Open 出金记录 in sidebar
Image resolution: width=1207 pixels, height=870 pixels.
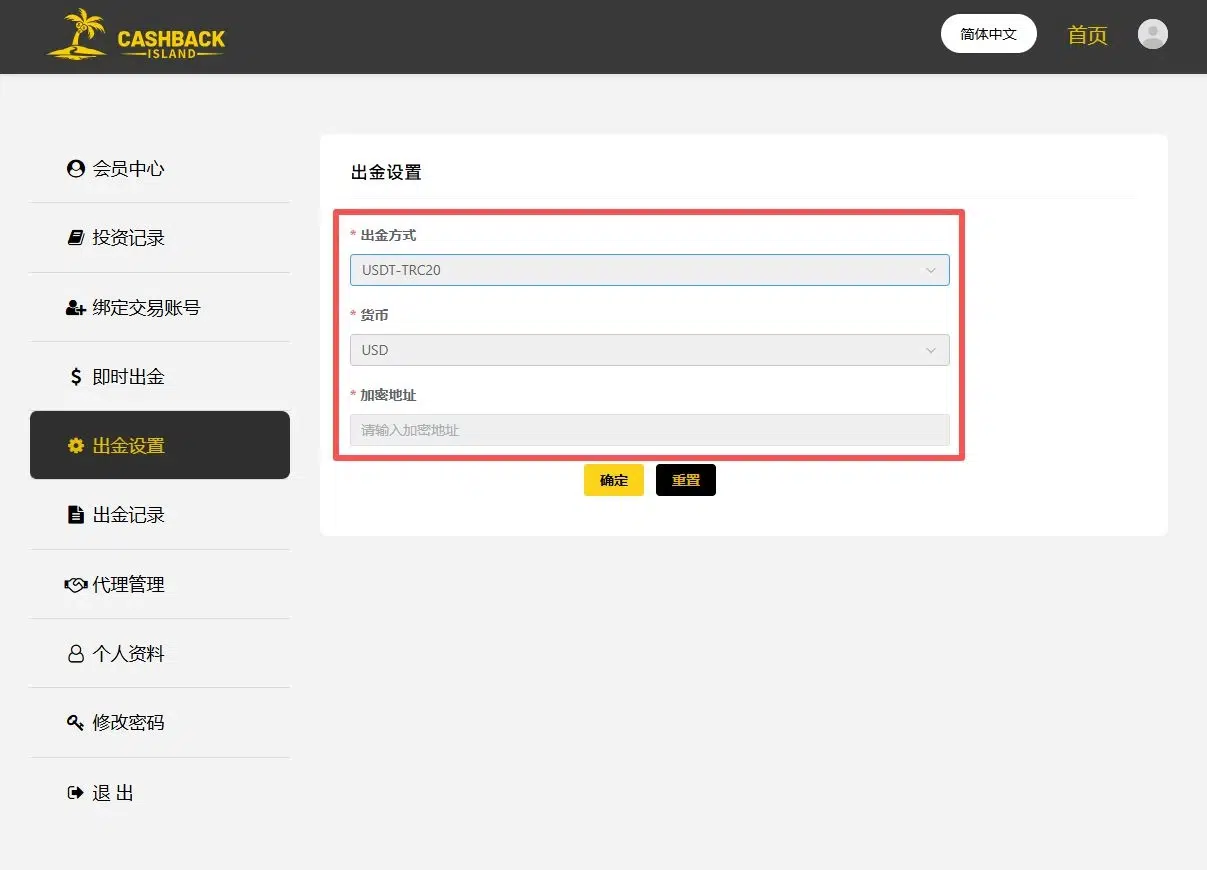160,515
